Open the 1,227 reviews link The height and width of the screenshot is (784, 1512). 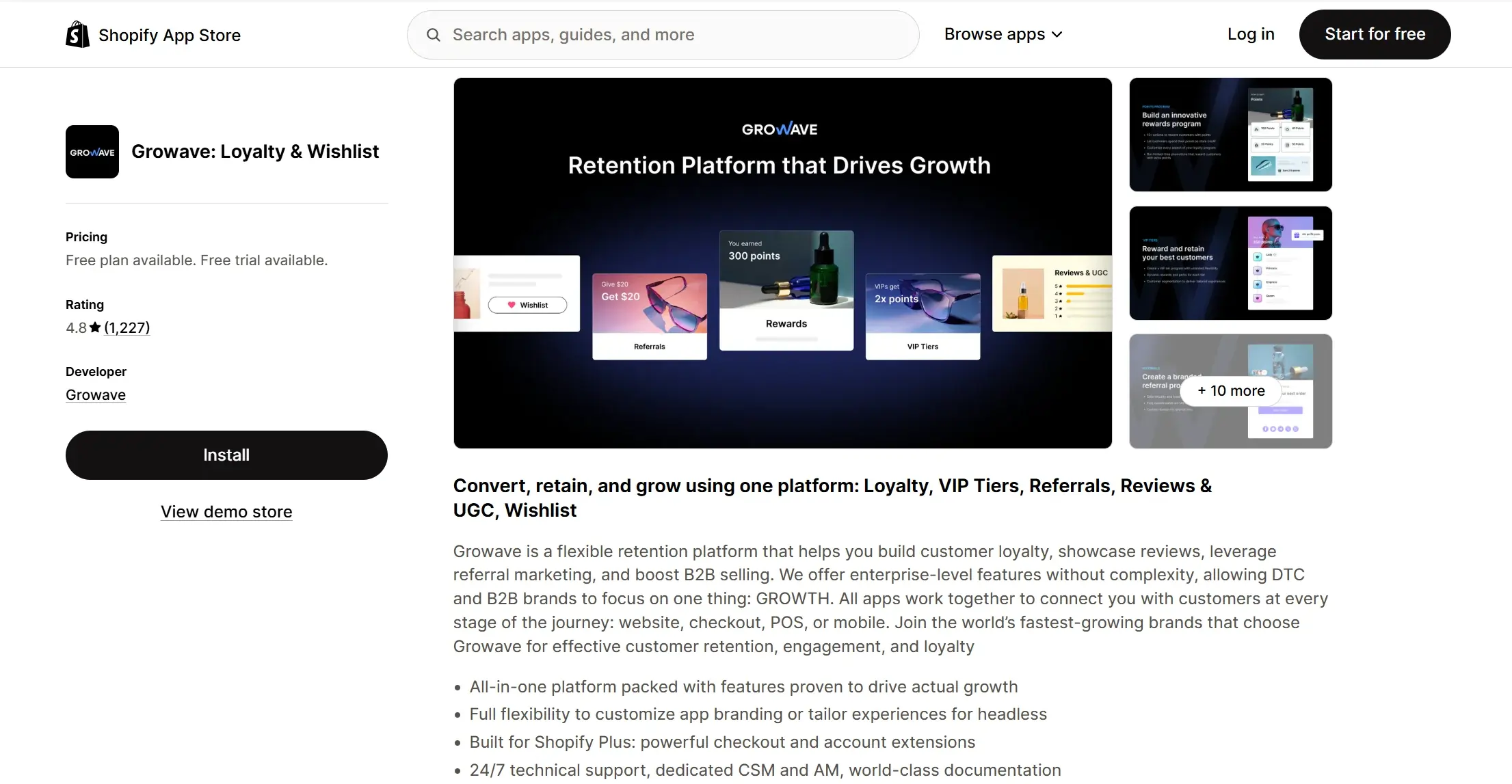pos(127,327)
